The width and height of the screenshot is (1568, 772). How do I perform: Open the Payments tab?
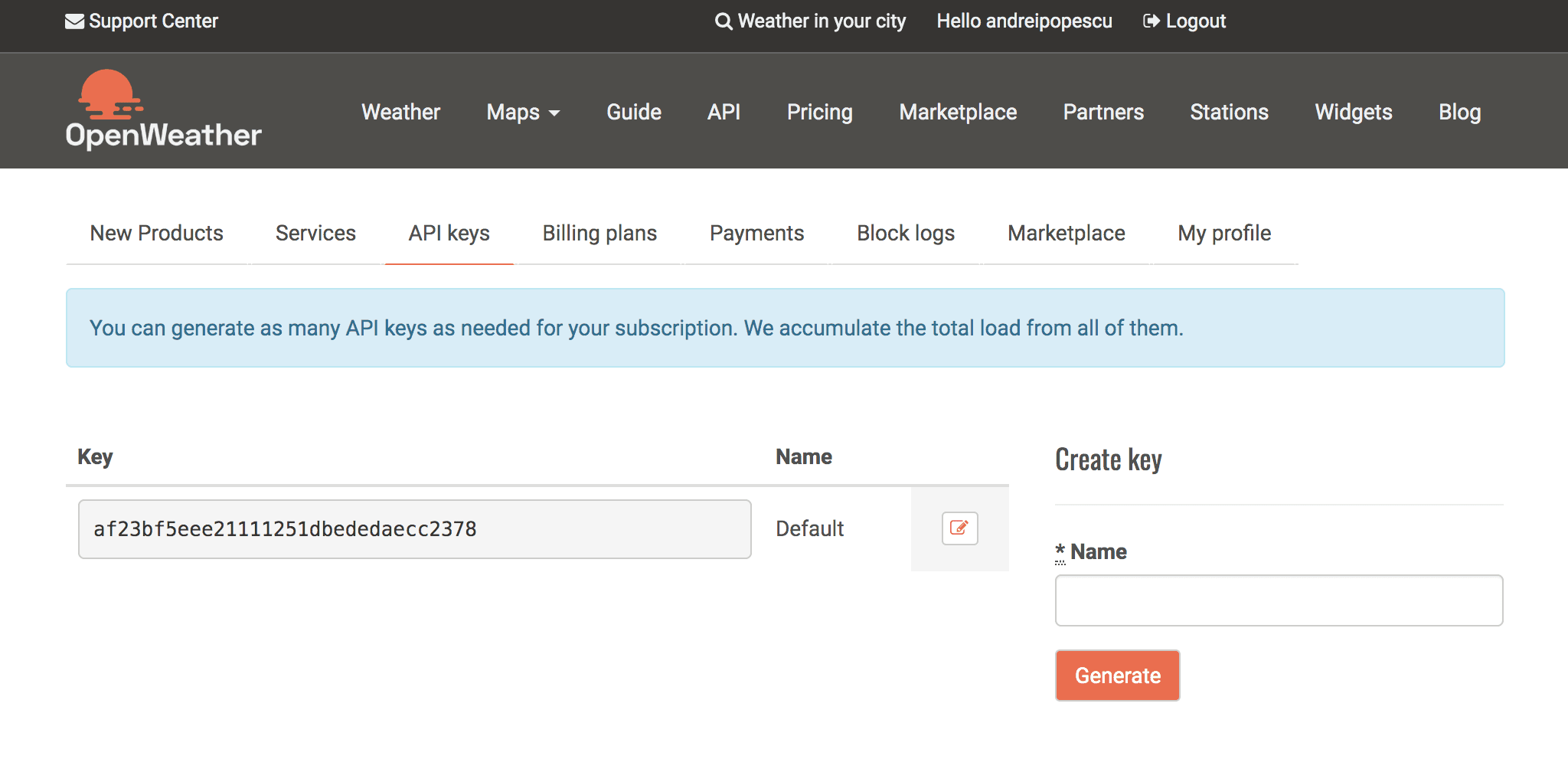tap(757, 233)
